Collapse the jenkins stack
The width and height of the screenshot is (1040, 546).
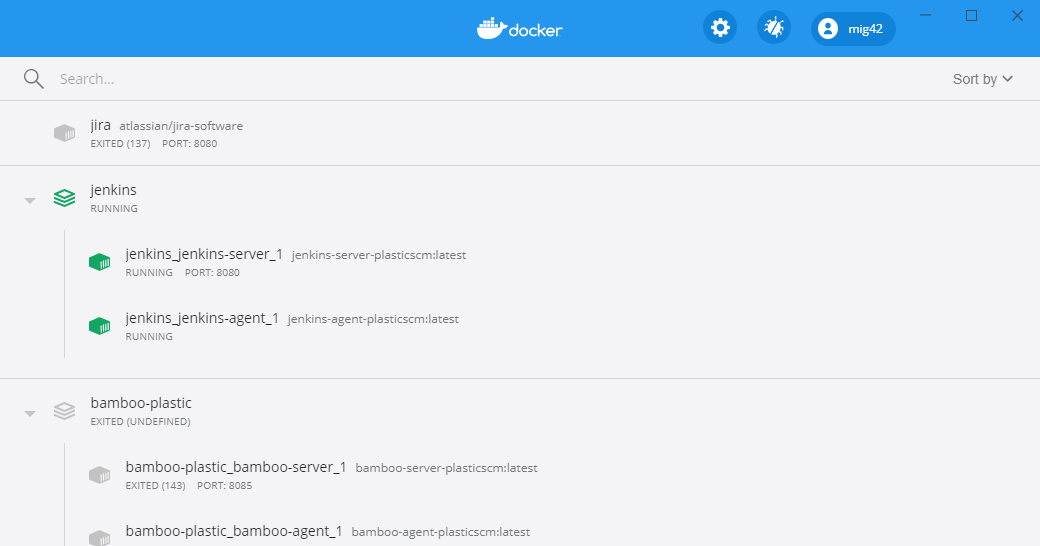(x=30, y=200)
